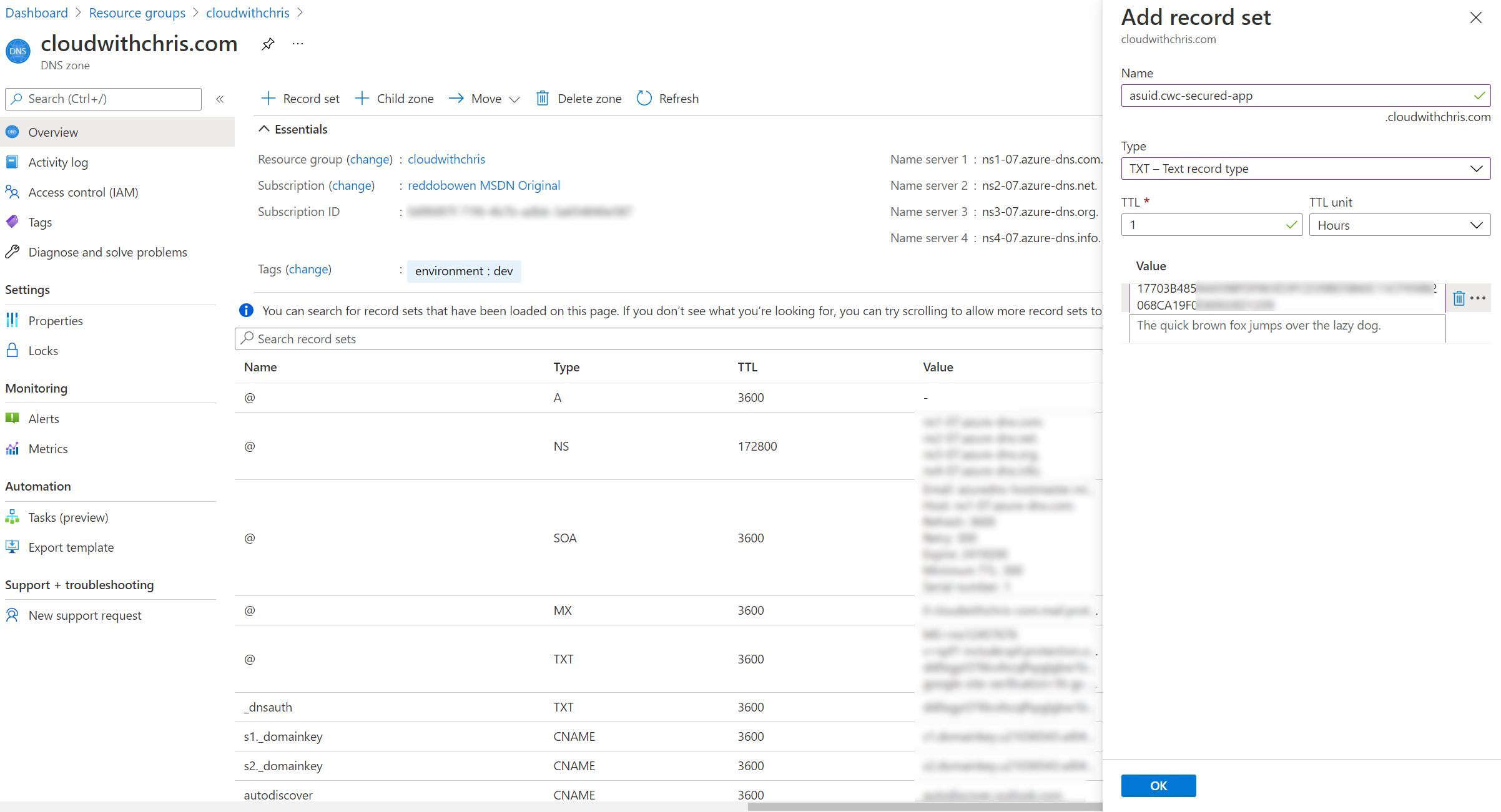The height and width of the screenshot is (812, 1501).
Task: Select Access control (IAM) in sidebar
Action: [x=83, y=192]
